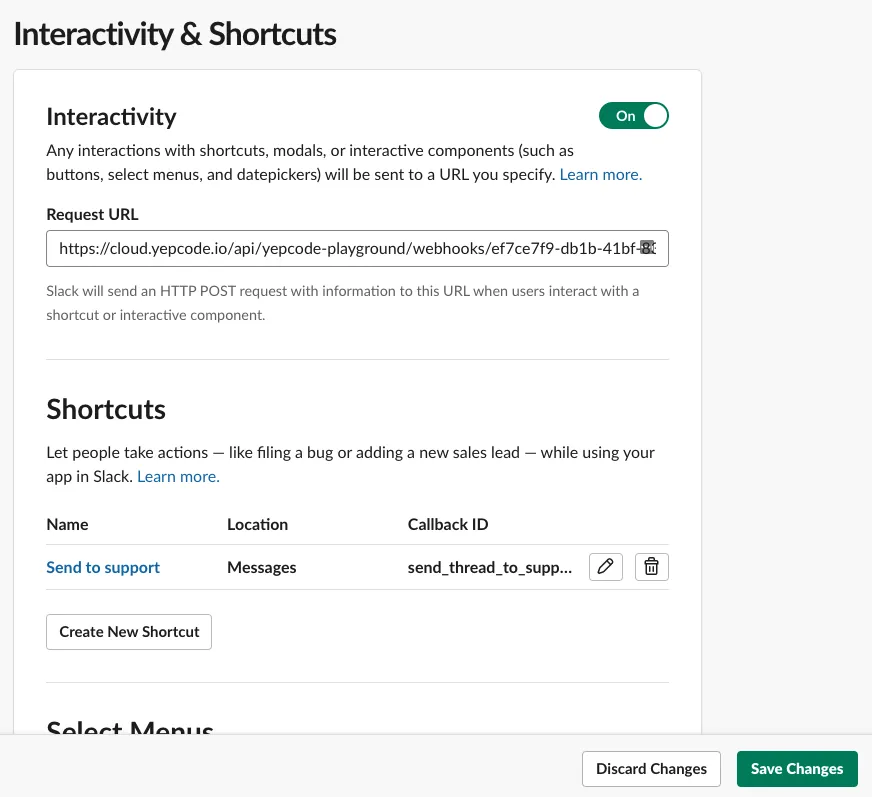Click the Name column header

click(67, 524)
